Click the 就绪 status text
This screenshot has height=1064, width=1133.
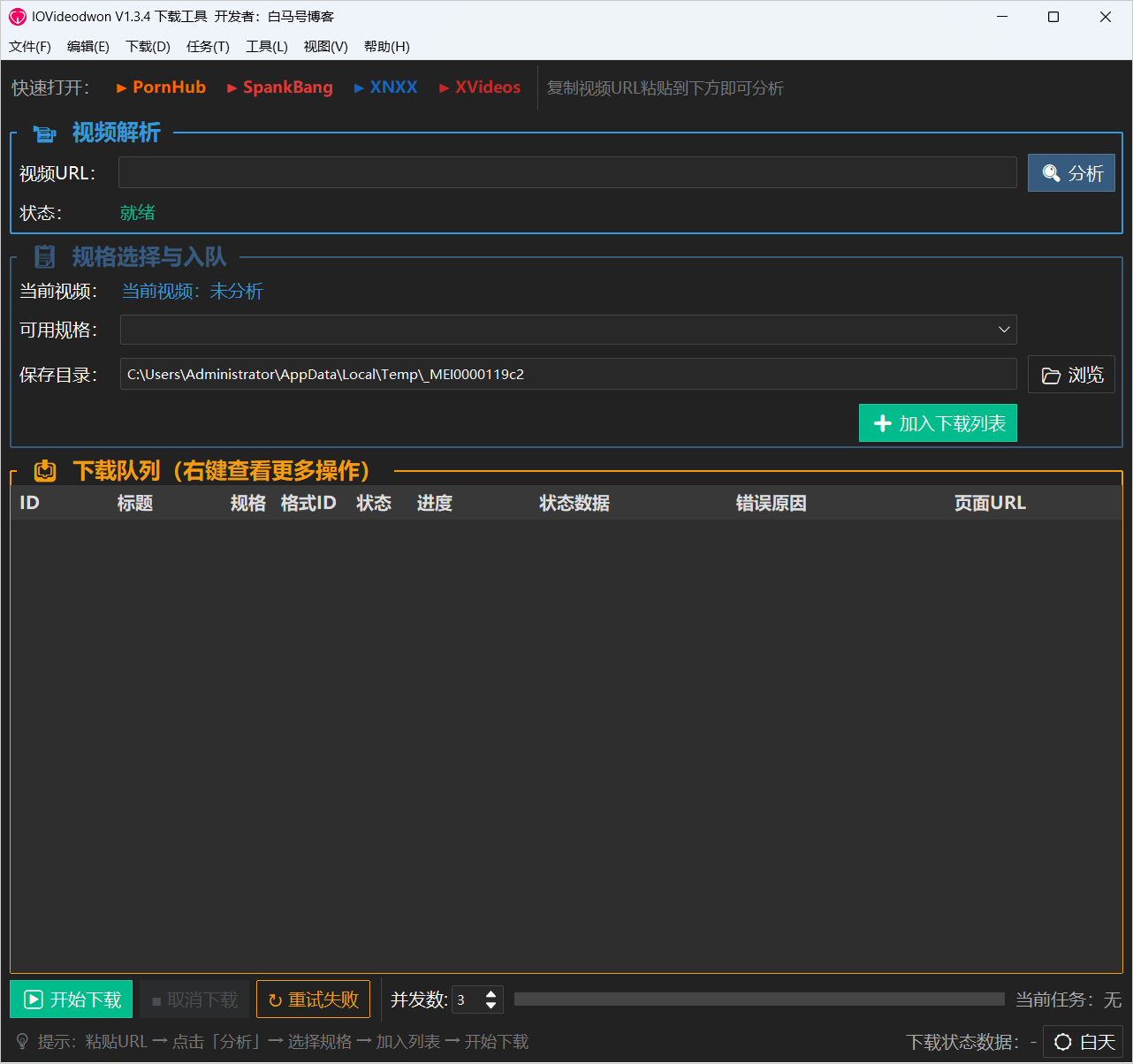point(138,212)
